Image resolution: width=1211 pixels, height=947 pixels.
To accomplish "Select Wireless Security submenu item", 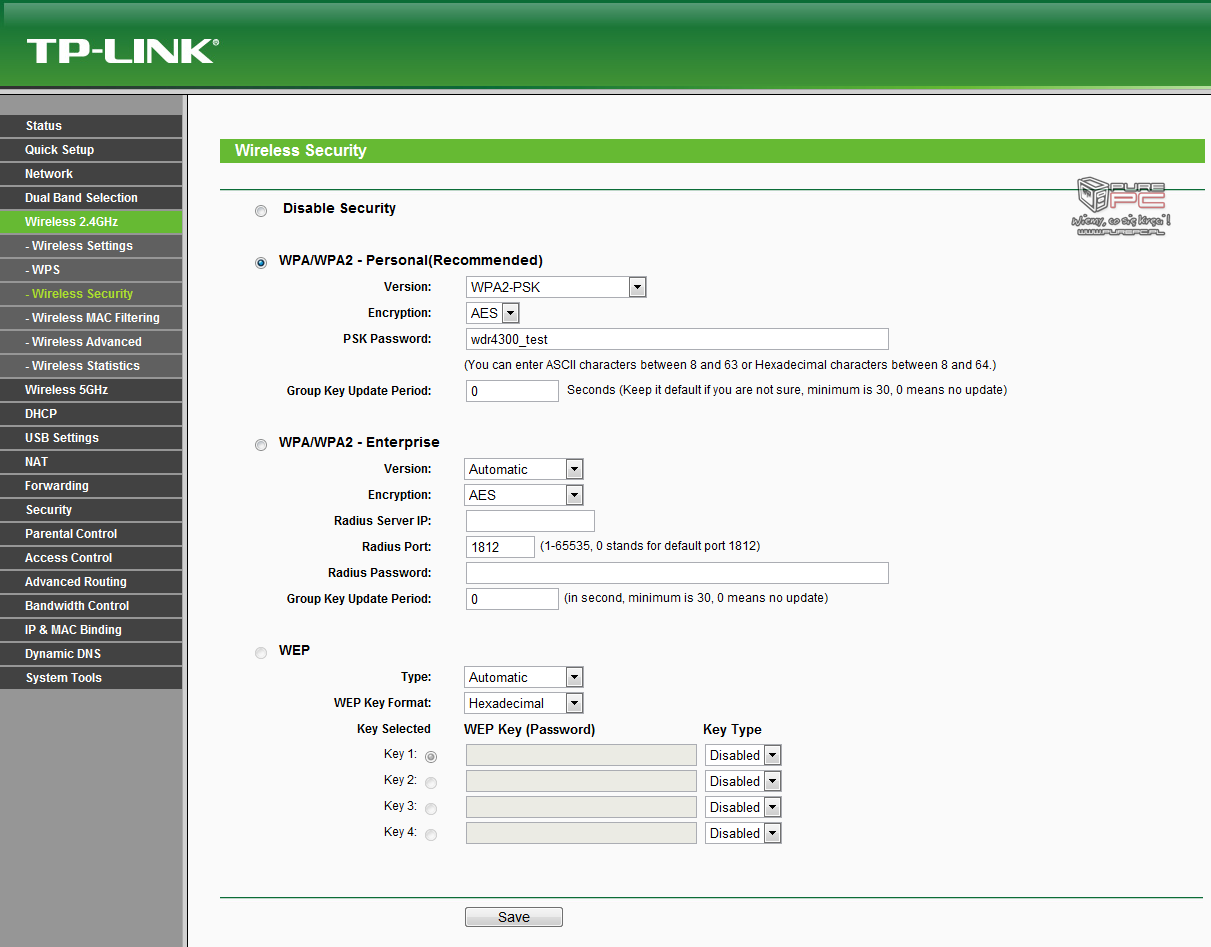I will [x=91, y=294].
